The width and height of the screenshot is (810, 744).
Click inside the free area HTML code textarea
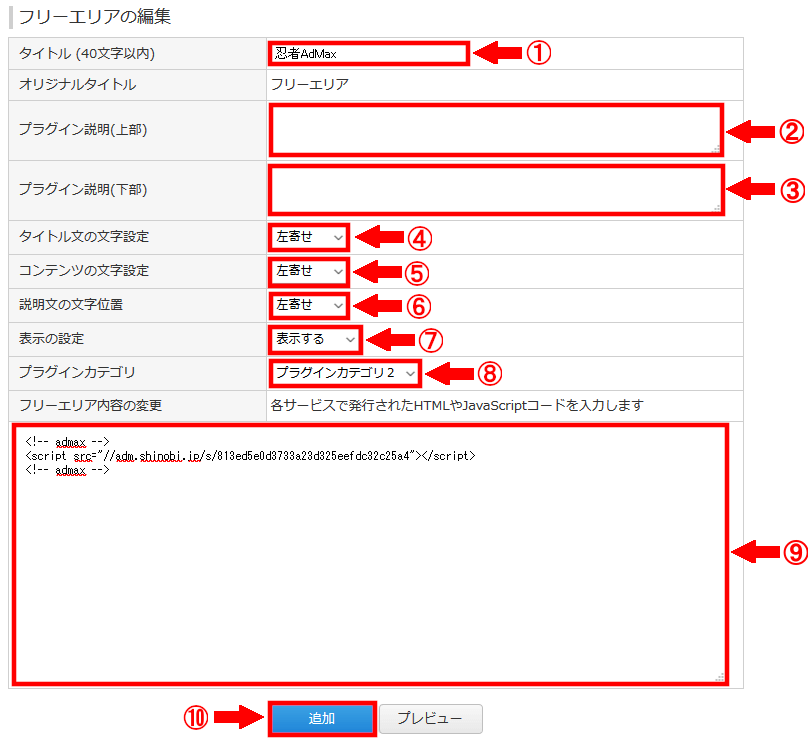coord(370,554)
